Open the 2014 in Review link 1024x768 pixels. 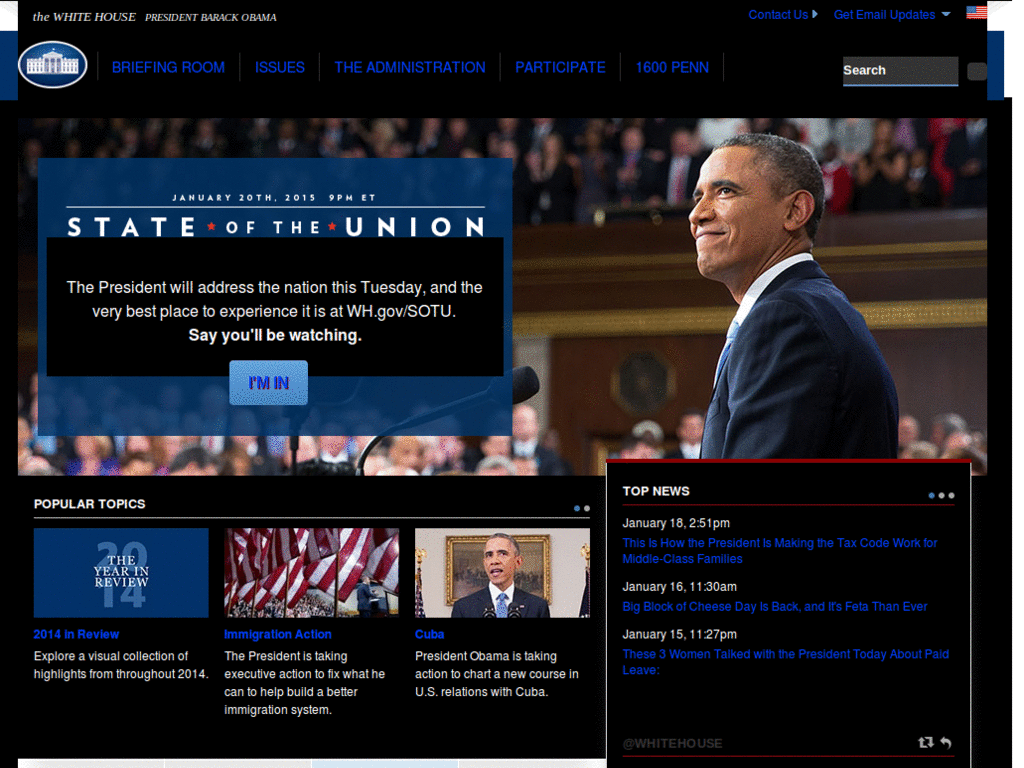[x=76, y=634]
